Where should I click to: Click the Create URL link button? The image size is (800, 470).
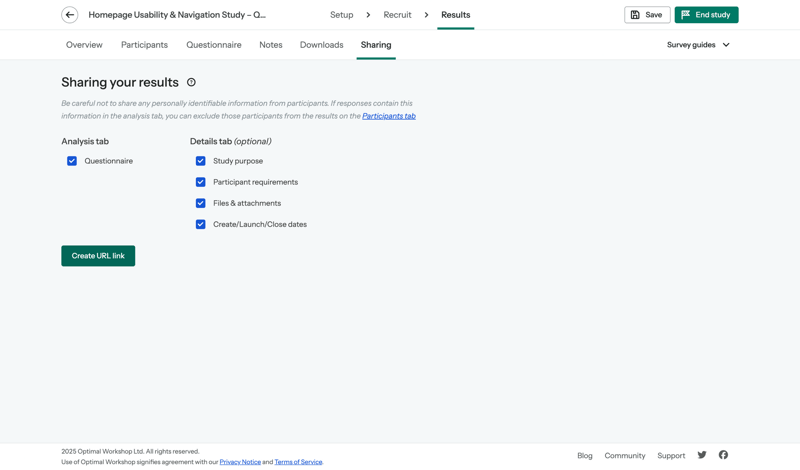(98, 256)
